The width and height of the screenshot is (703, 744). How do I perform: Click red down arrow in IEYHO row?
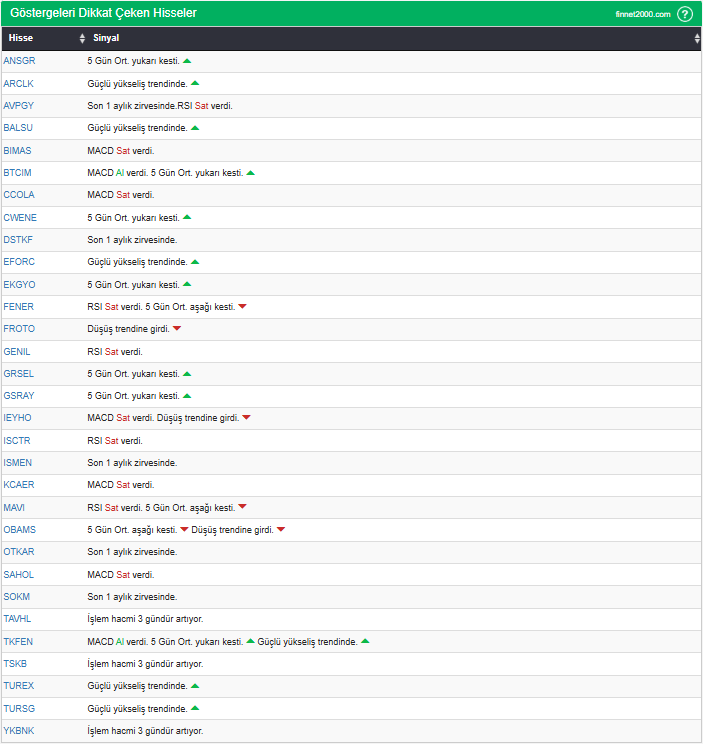[246, 418]
